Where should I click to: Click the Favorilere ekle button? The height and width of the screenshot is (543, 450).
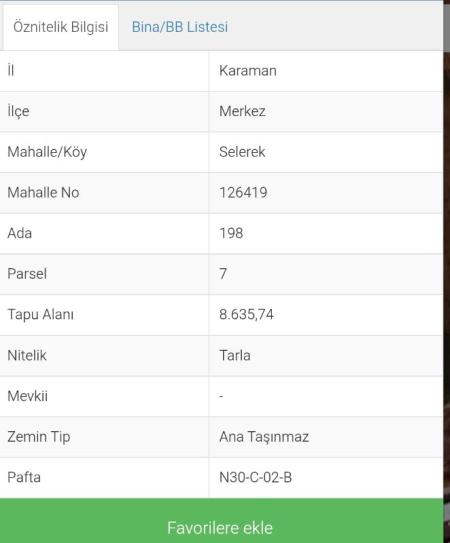[221, 521]
